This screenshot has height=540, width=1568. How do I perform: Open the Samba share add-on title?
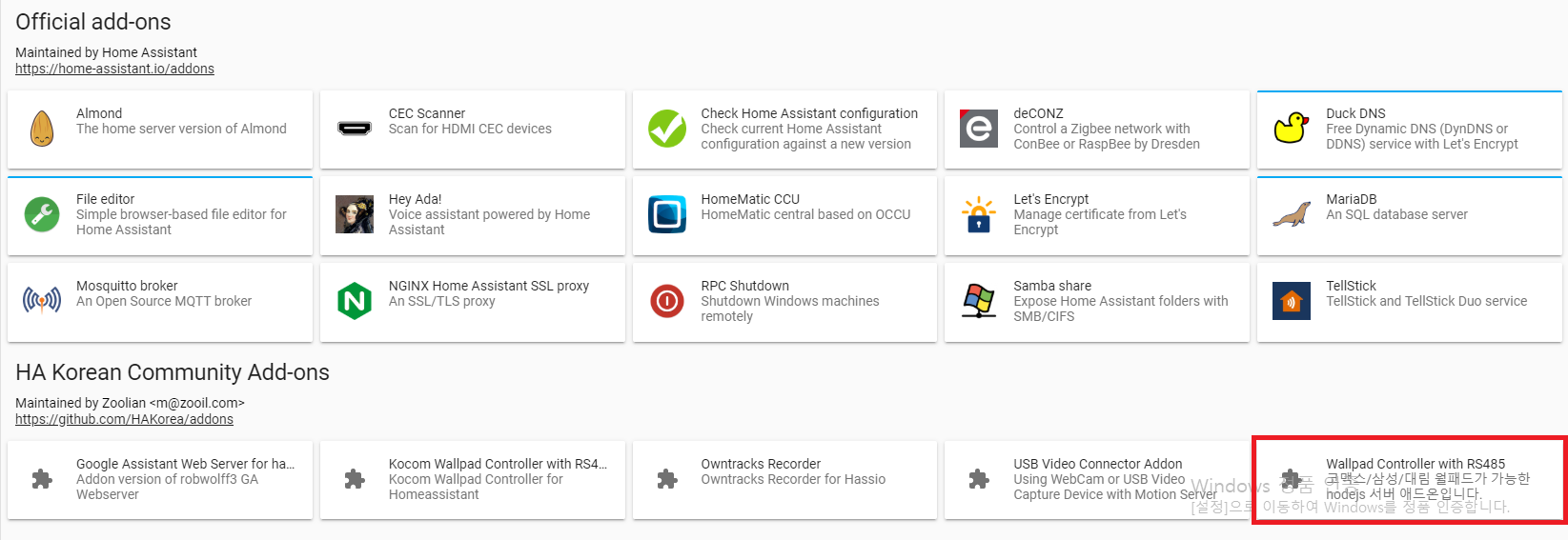pos(1052,286)
